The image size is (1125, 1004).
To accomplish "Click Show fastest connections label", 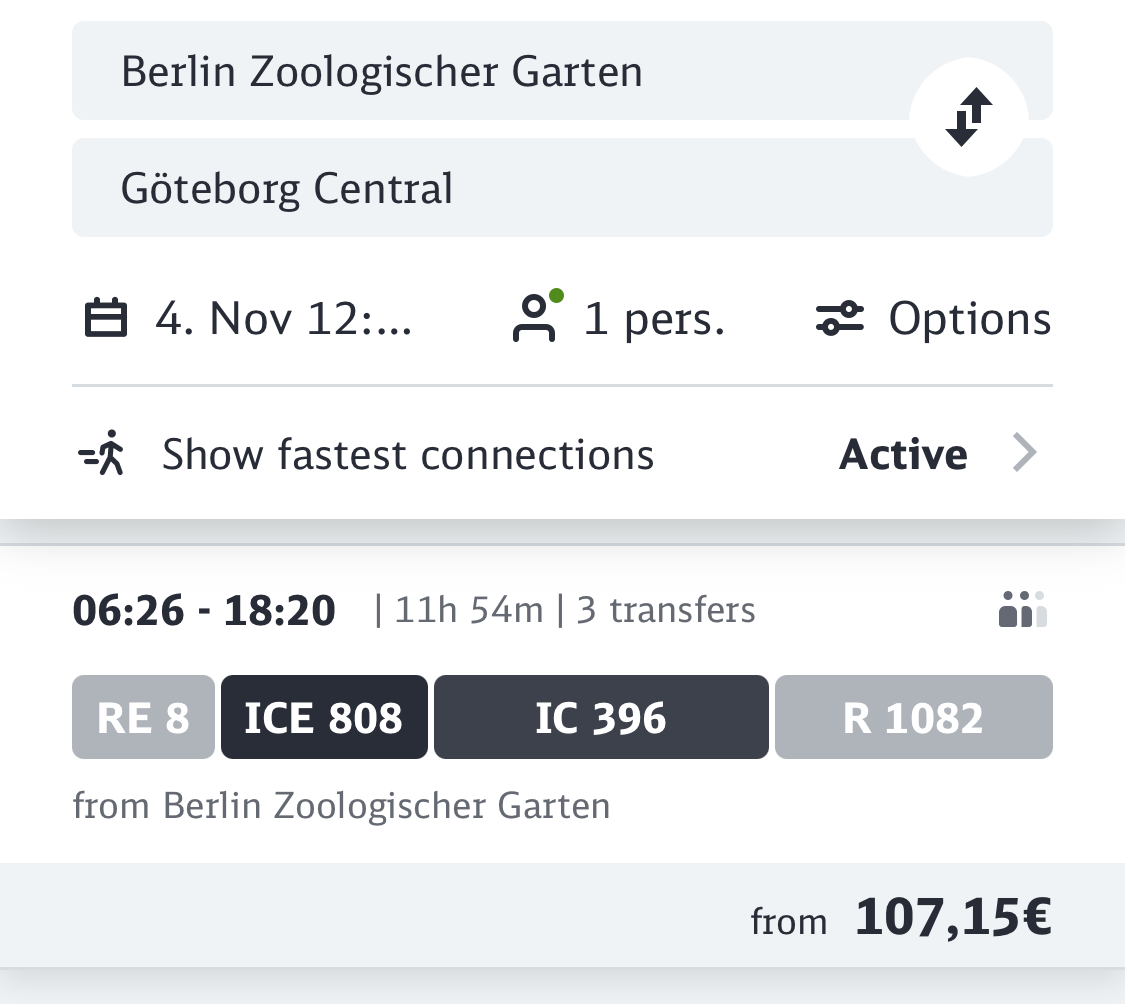I will click(408, 455).
